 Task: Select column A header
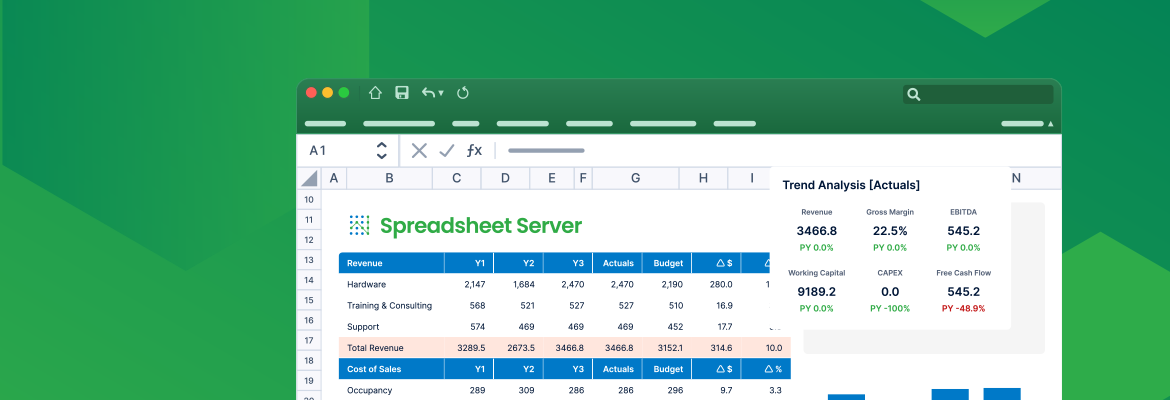[334, 178]
